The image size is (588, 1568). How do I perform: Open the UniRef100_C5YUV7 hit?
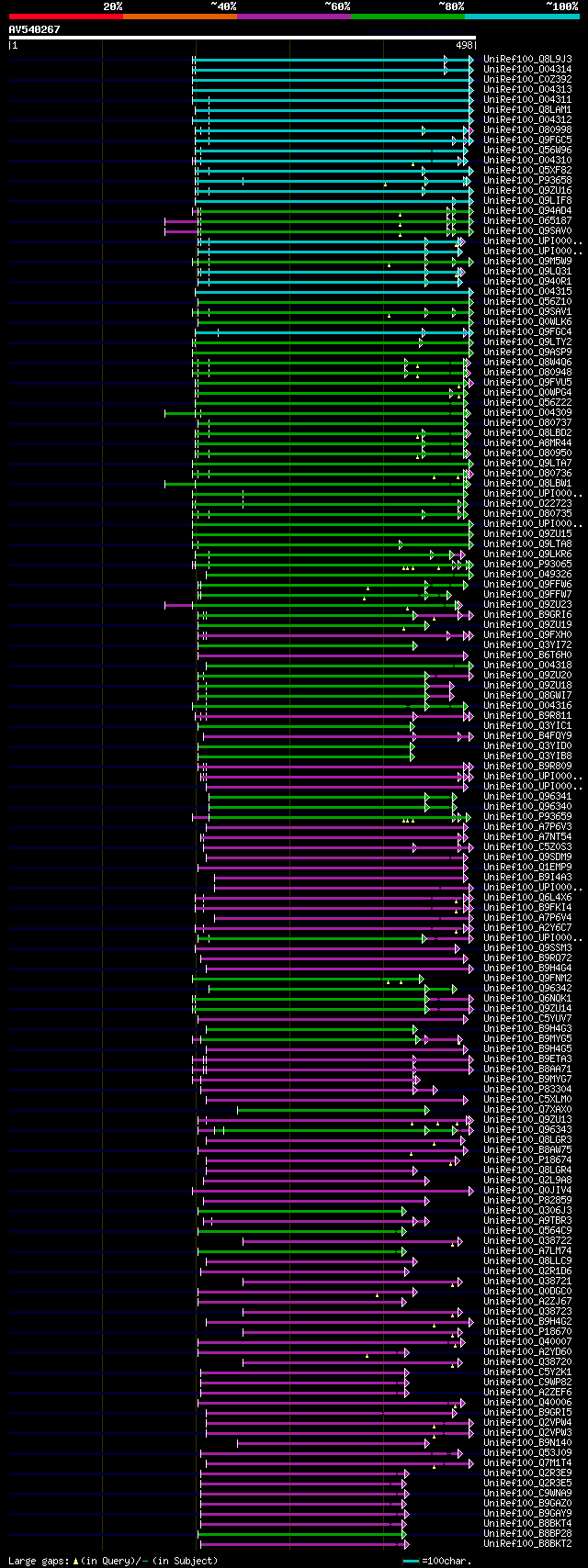click(x=528, y=1018)
